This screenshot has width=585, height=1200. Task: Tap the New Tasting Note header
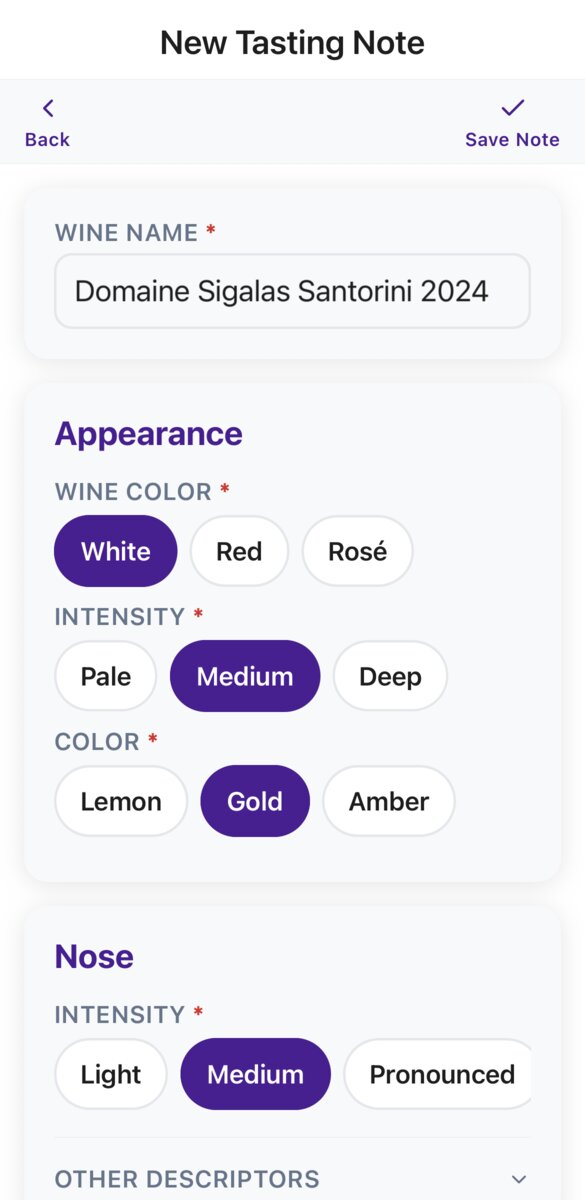(292, 42)
